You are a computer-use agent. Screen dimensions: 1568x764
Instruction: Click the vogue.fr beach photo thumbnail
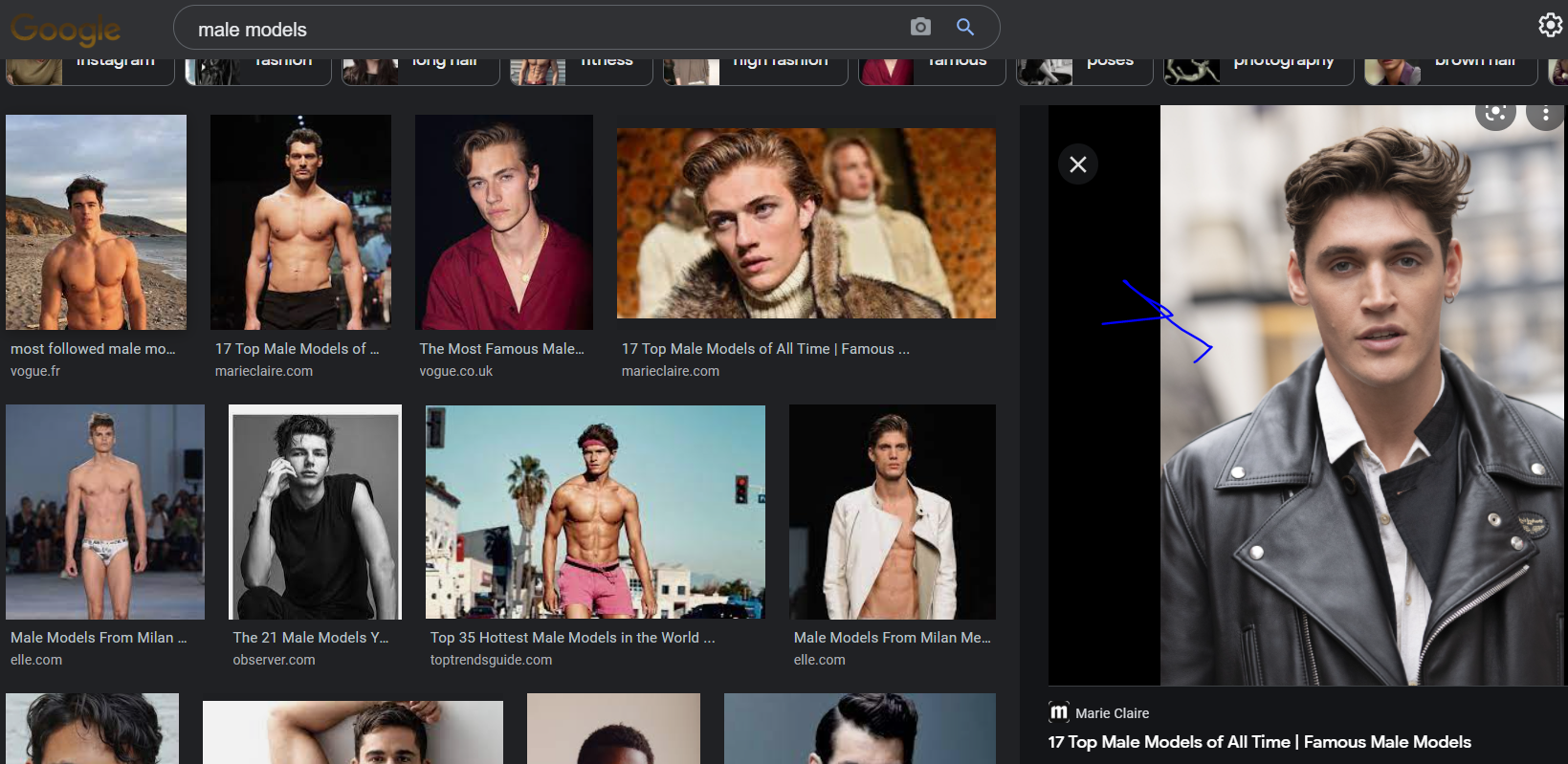pos(96,222)
